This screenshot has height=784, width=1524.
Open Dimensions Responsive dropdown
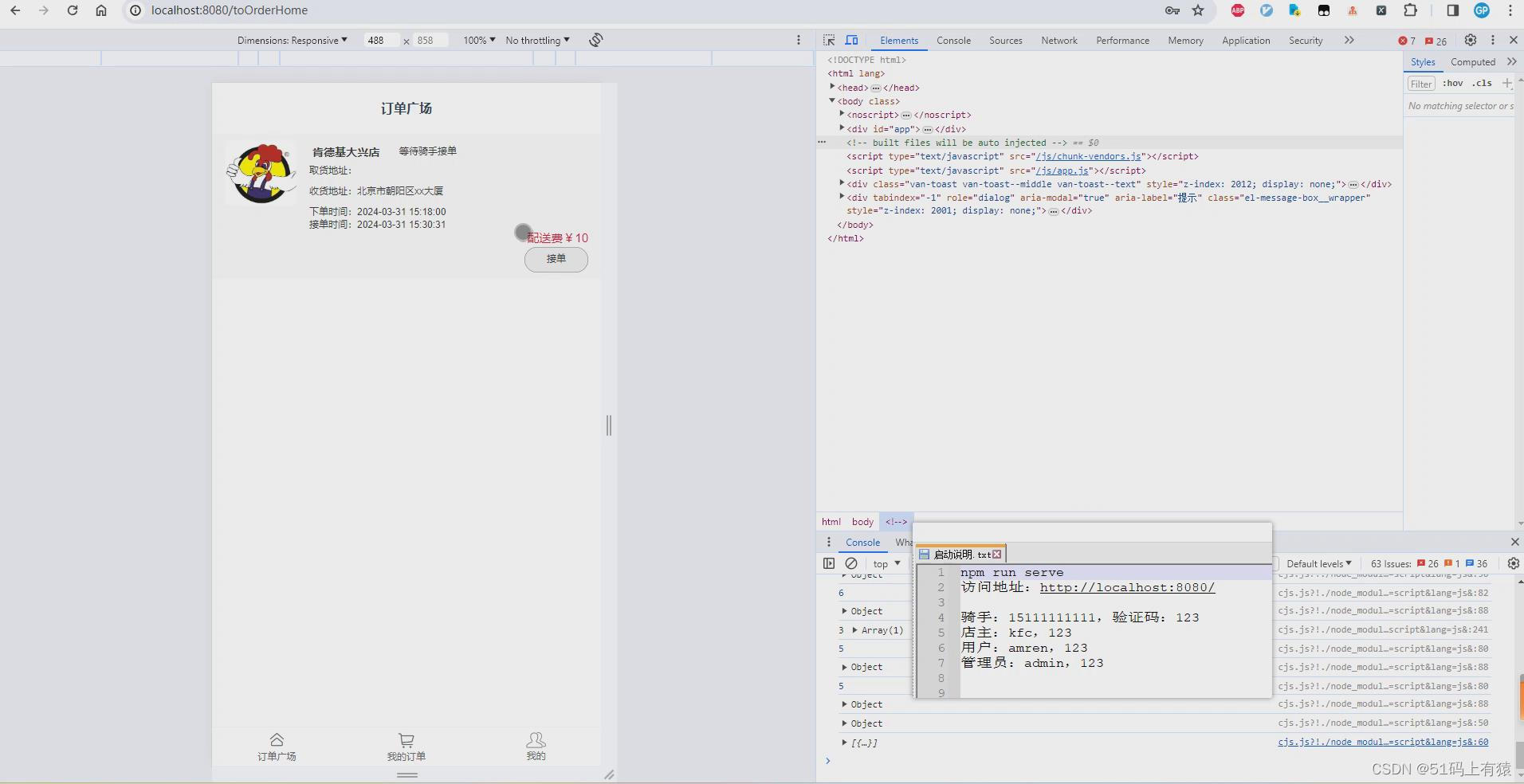pos(292,40)
